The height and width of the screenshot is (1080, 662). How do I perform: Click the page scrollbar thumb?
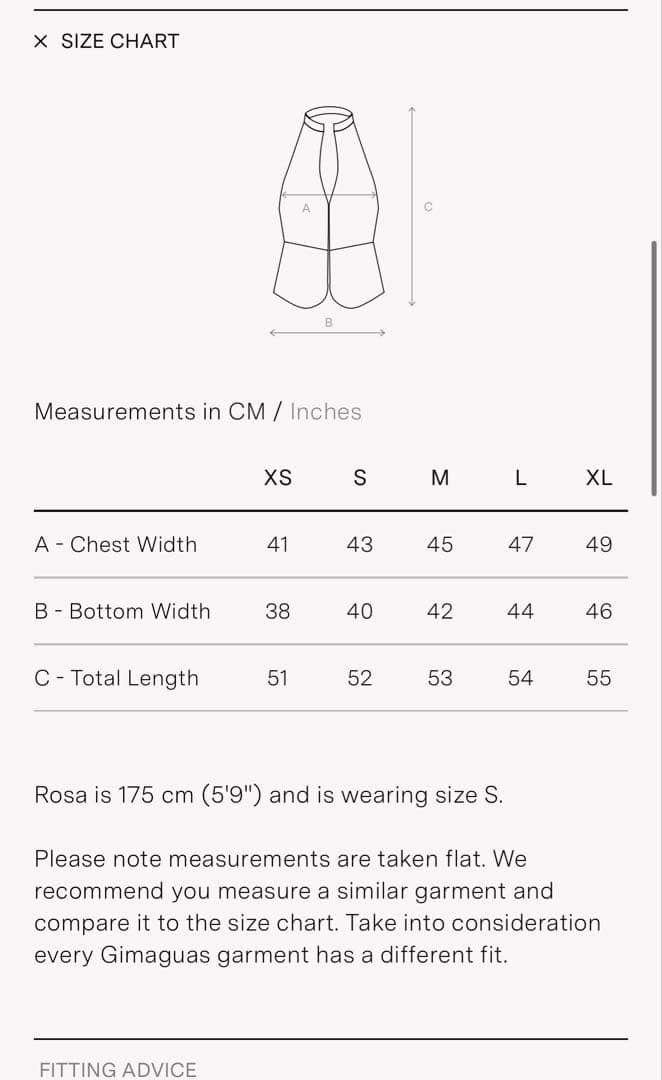coord(654,368)
